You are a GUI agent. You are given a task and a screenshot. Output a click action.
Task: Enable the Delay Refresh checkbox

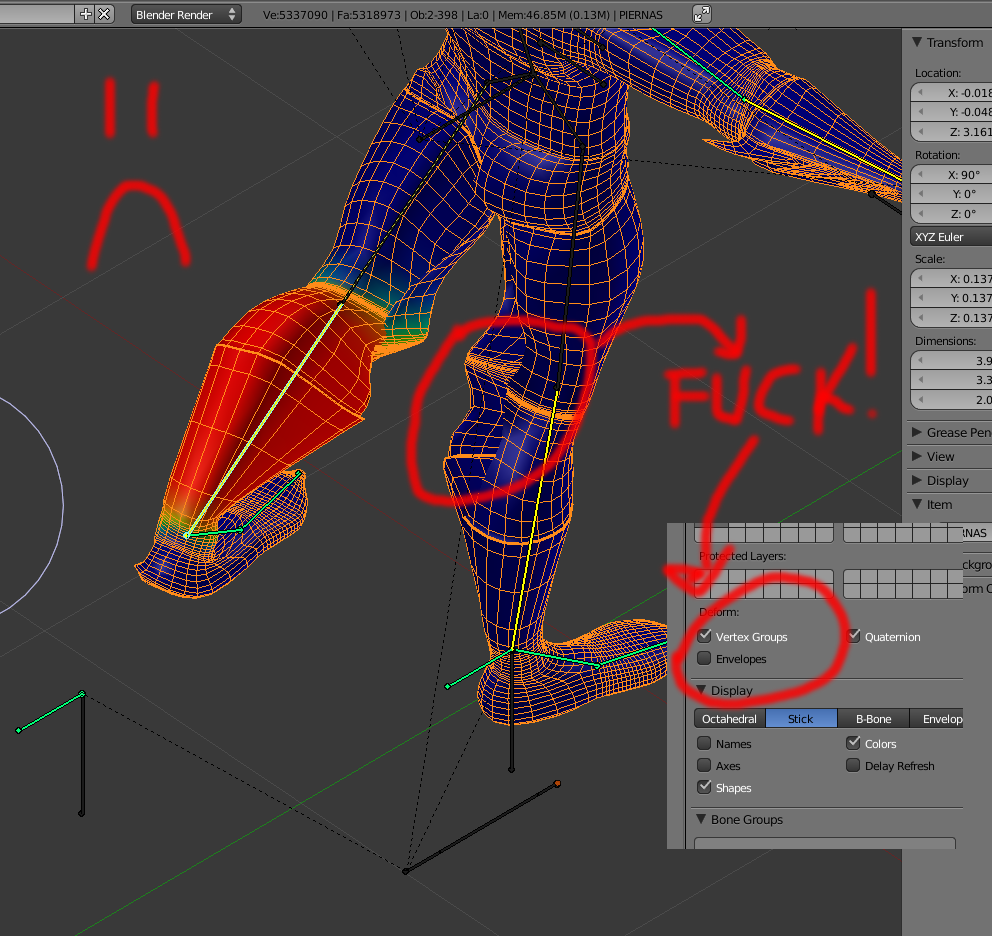(x=853, y=765)
